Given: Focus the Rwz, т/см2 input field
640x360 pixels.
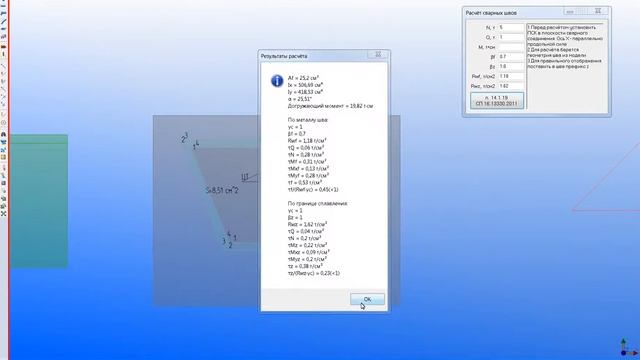Looking at the screenshot, I should 511,86.
